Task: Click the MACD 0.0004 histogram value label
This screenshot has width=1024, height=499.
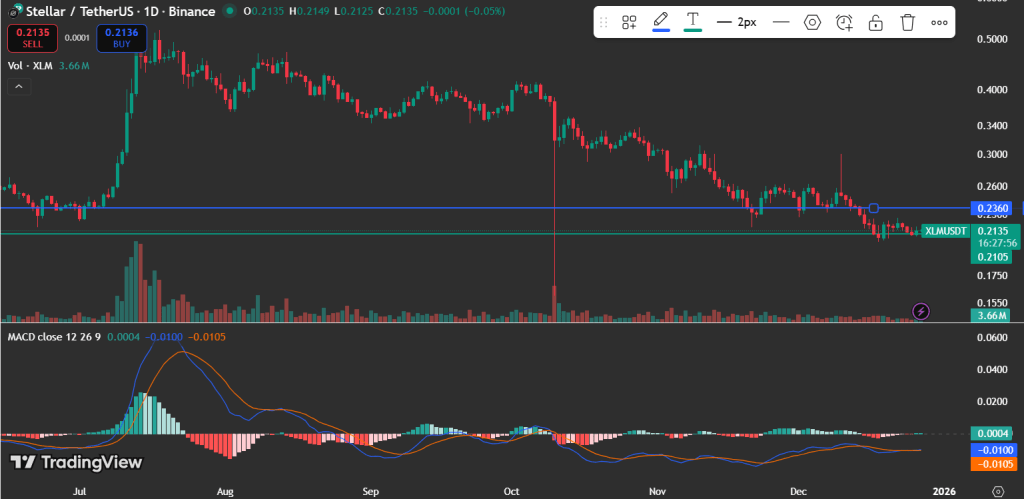Action: pos(991,434)
